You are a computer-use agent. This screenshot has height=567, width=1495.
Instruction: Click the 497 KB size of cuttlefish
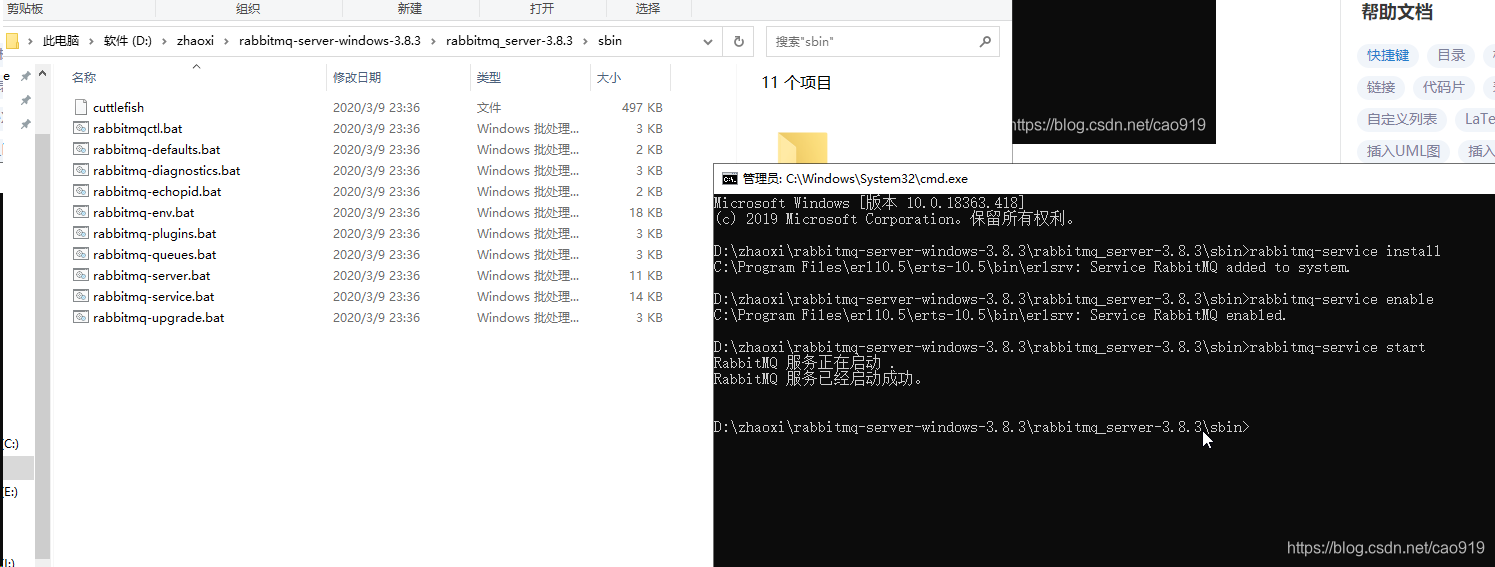pos(642,107)
